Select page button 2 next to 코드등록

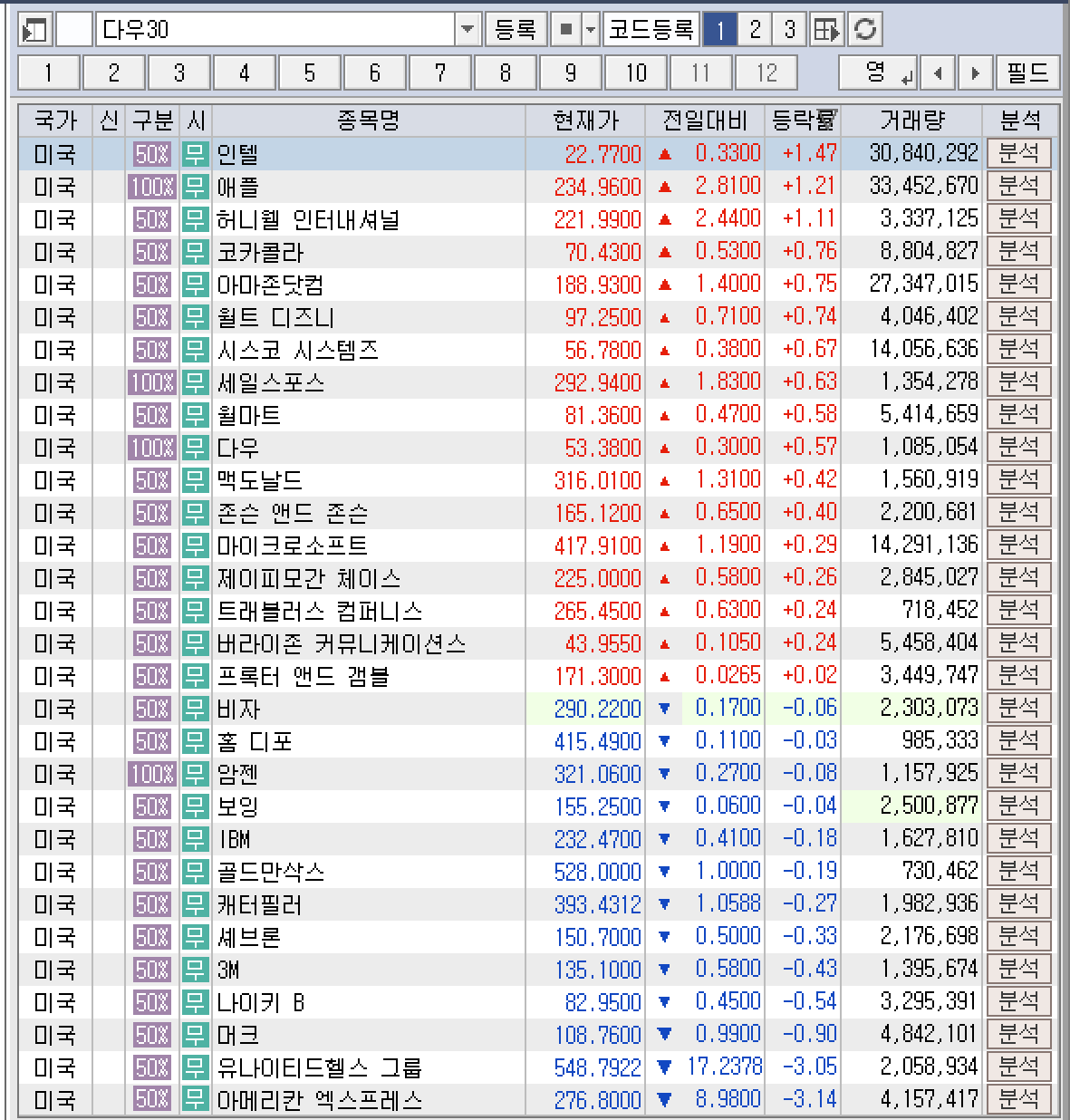pos(755,30)
